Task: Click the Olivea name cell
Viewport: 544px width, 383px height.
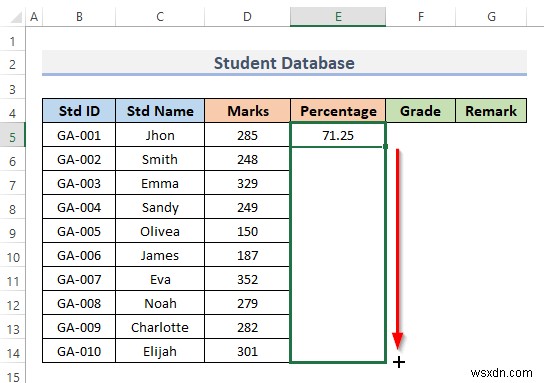Action: (160, 231)
